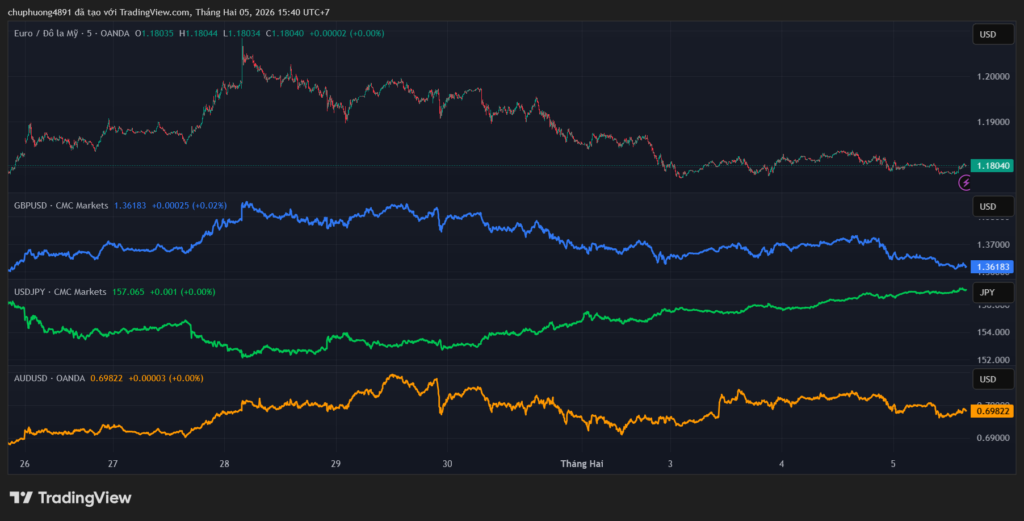This screenshot has height=521, width=1024.
Task: Open the JPY currency selector for the USDJPY pane
Action: [x=987, y=292]
